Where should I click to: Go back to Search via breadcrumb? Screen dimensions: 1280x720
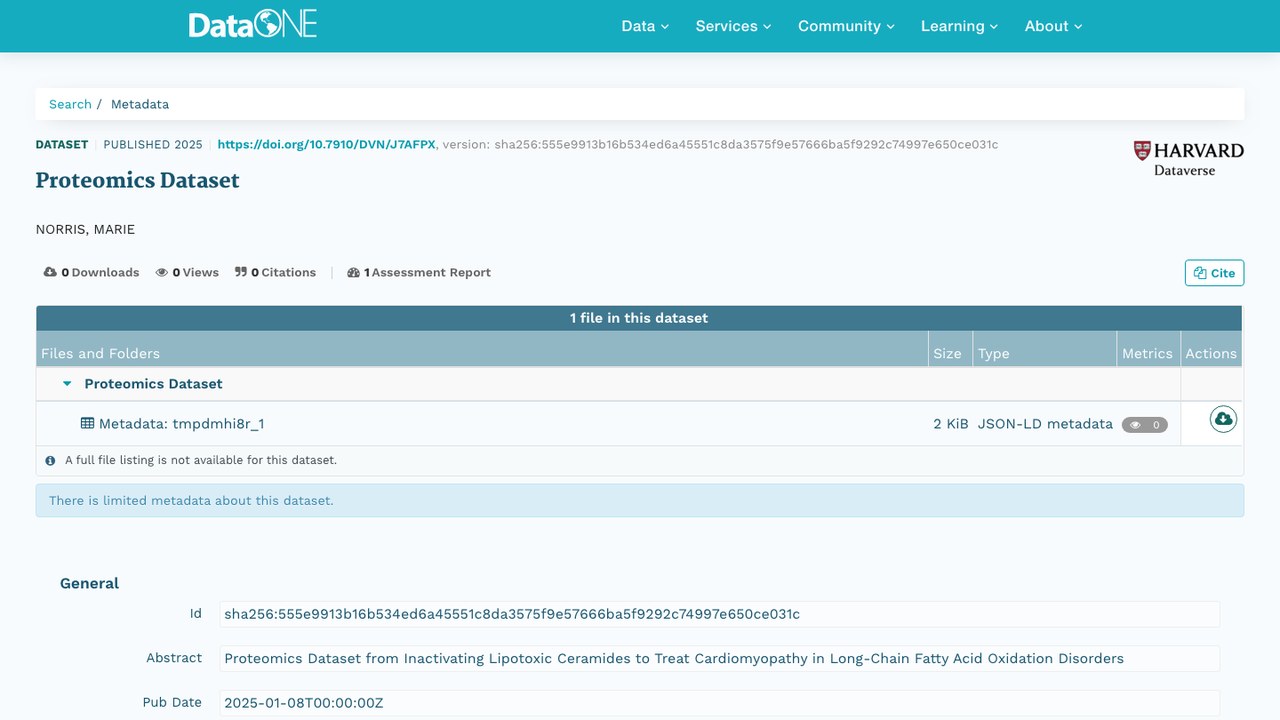[70, 104]
